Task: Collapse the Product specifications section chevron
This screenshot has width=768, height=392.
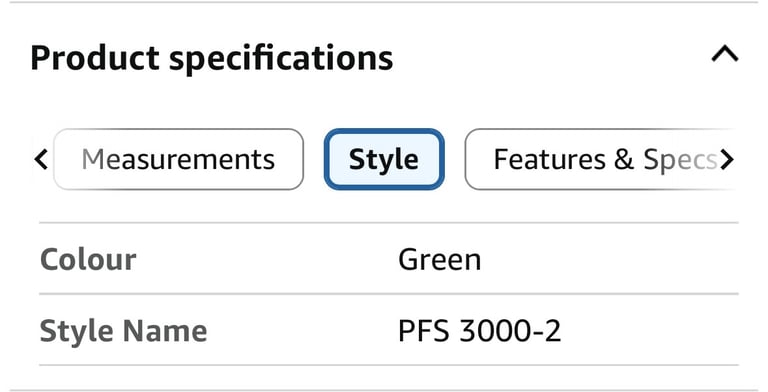Action: click(x=725, y=54)
